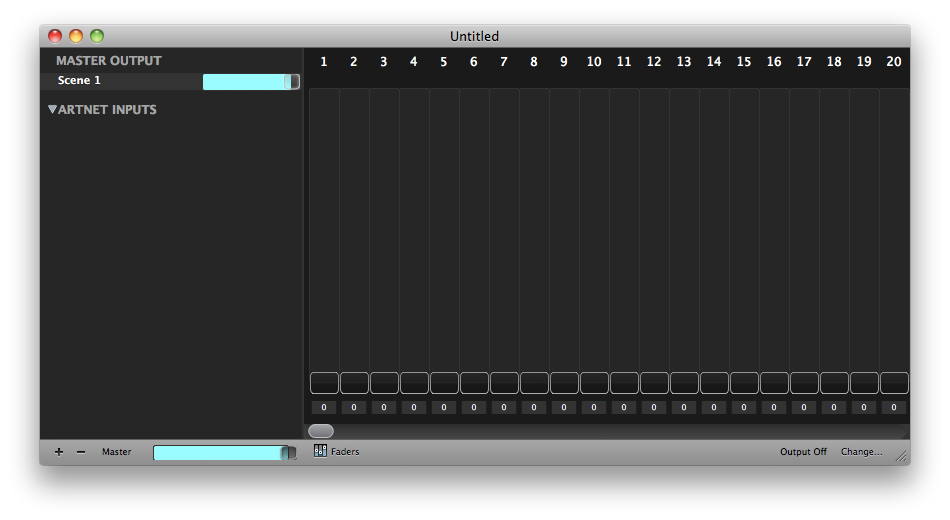The image size is (950, 520).
Task: Click the MASTER OUTPUT section header
Action: point(108,61)
